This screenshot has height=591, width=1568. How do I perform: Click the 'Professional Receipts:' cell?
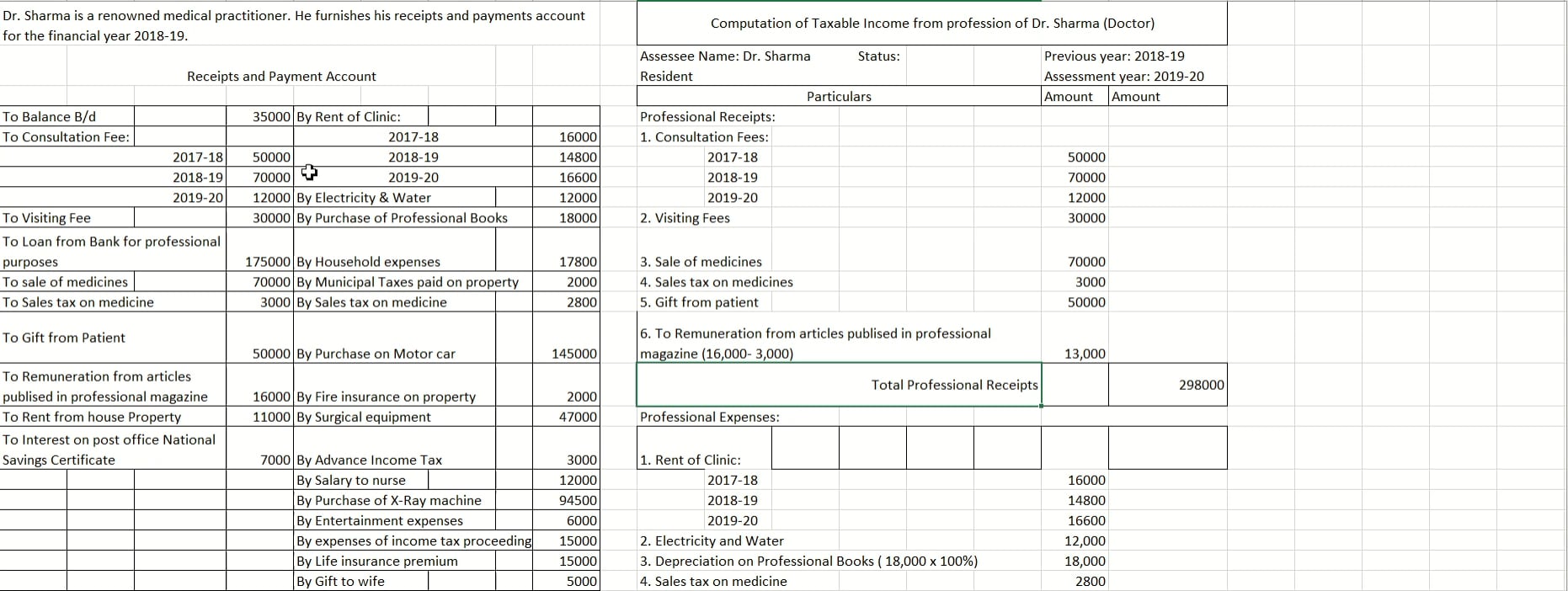coord(707,117)
